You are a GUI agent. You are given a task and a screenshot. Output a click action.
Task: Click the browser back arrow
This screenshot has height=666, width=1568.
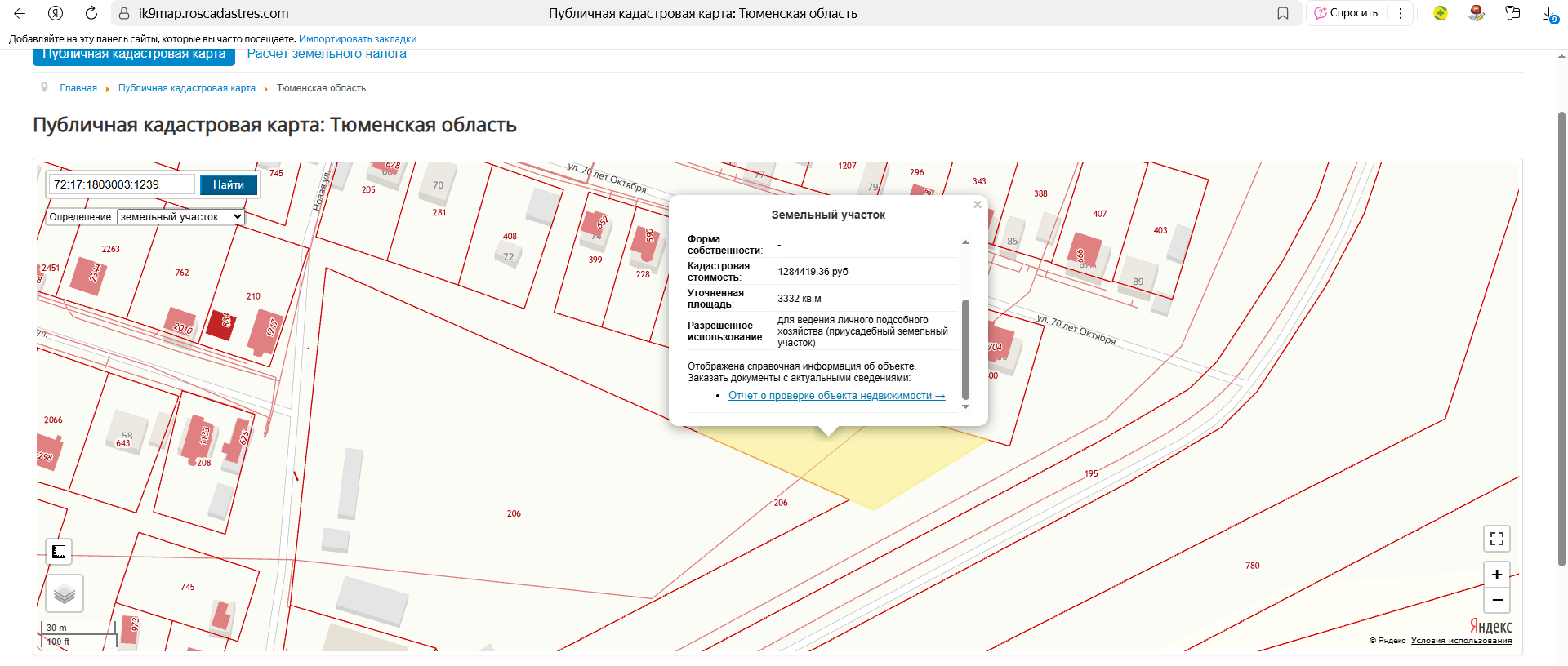[x=20, y=13]
